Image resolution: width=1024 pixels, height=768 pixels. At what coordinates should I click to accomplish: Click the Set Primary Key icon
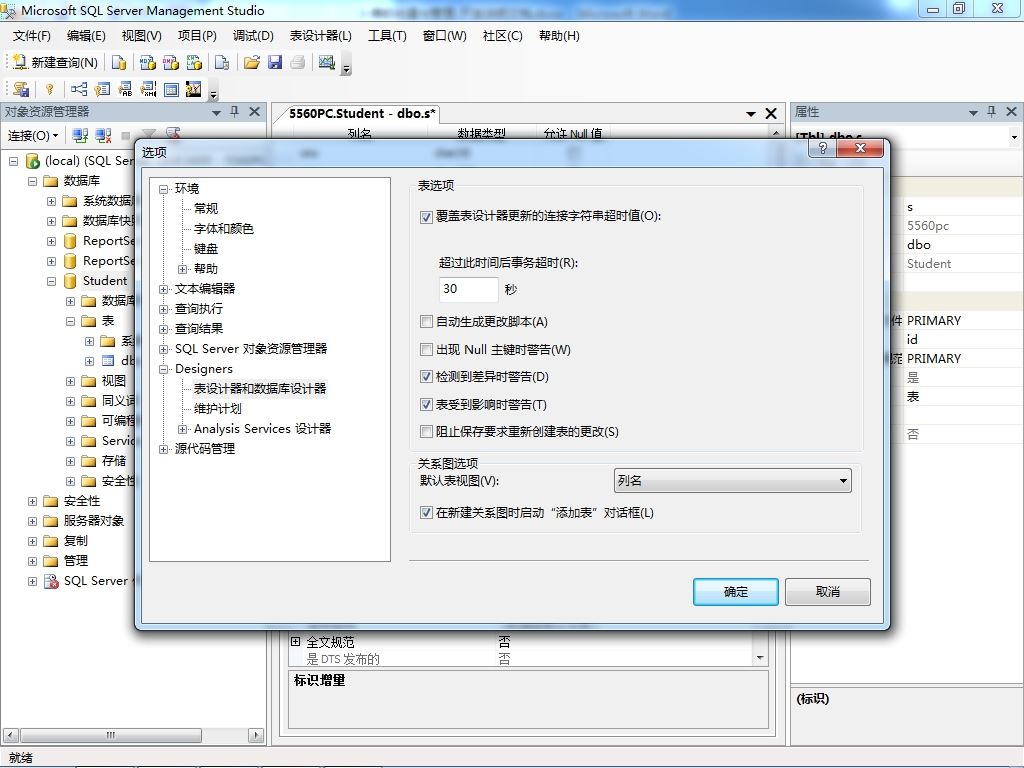pos(50,89)
